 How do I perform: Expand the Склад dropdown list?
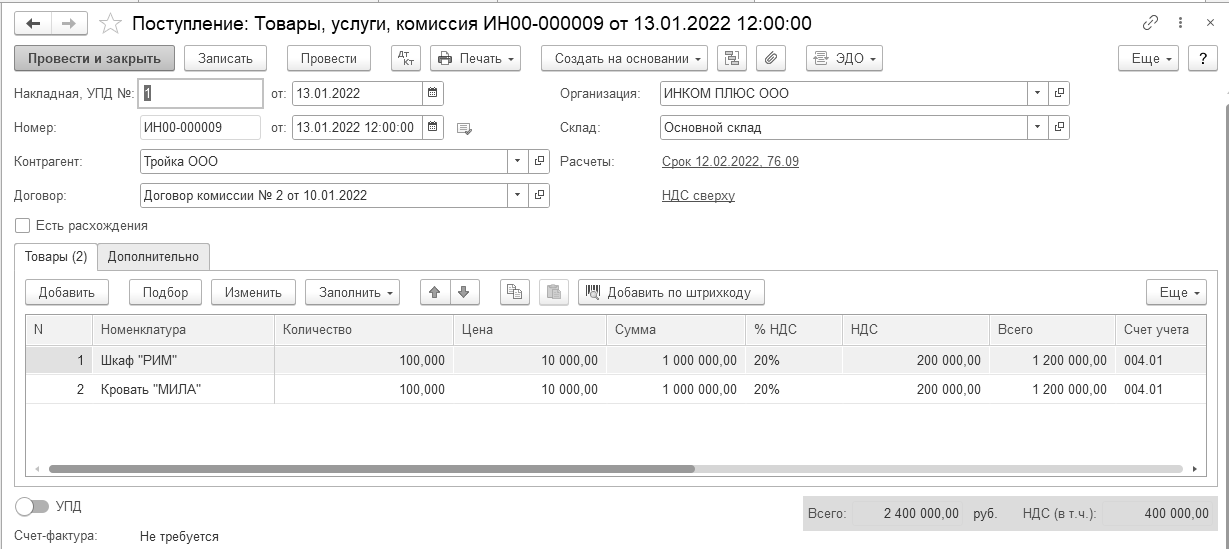[1039, 128]
